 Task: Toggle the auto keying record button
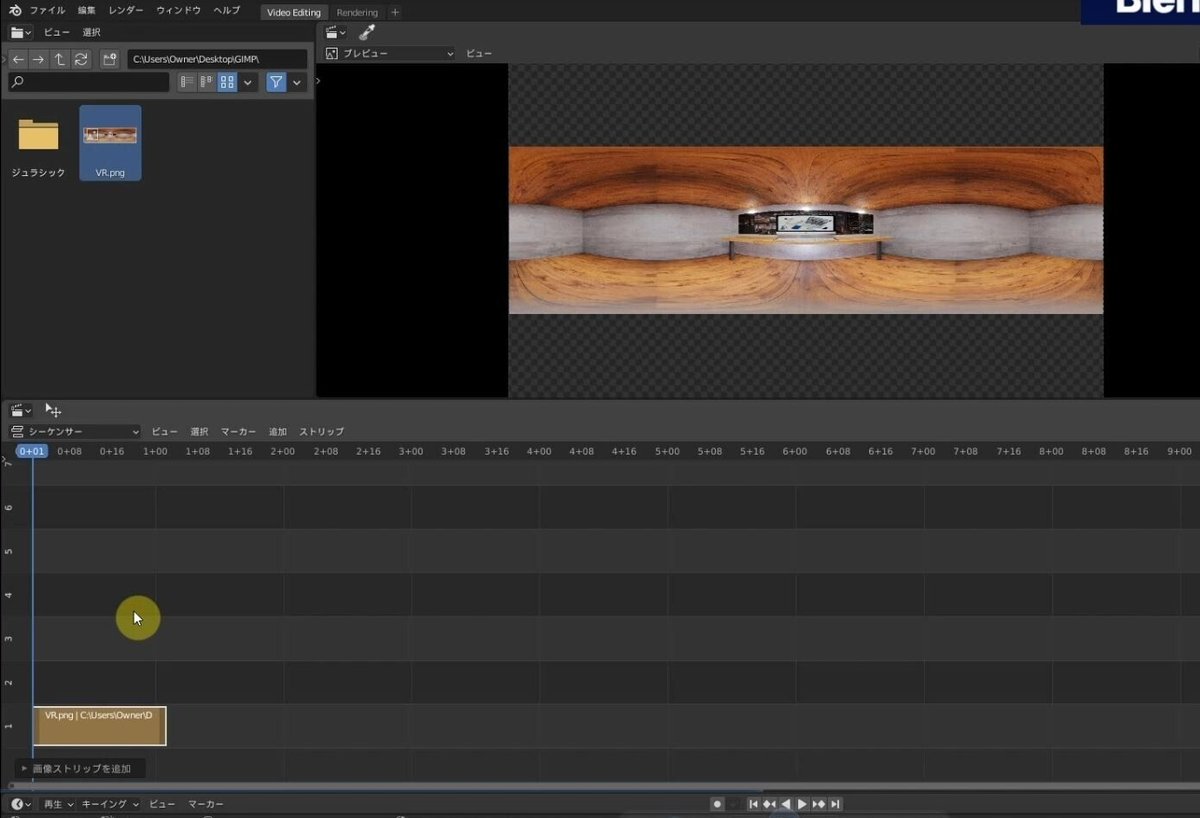coord(717,804)
